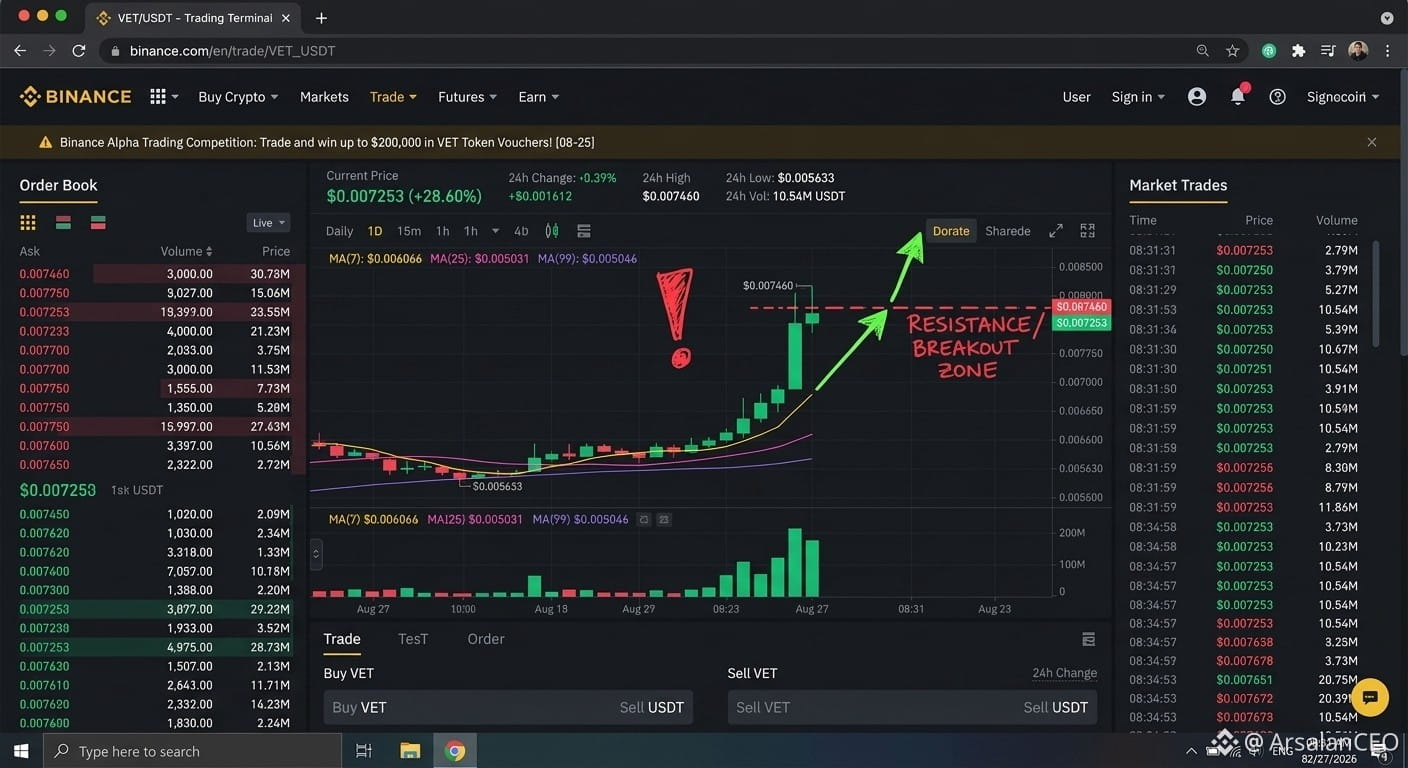Screen dimensions: 1408x768
Task: Click the Market Trades panel scrollbar
Action: point(1376,295)
